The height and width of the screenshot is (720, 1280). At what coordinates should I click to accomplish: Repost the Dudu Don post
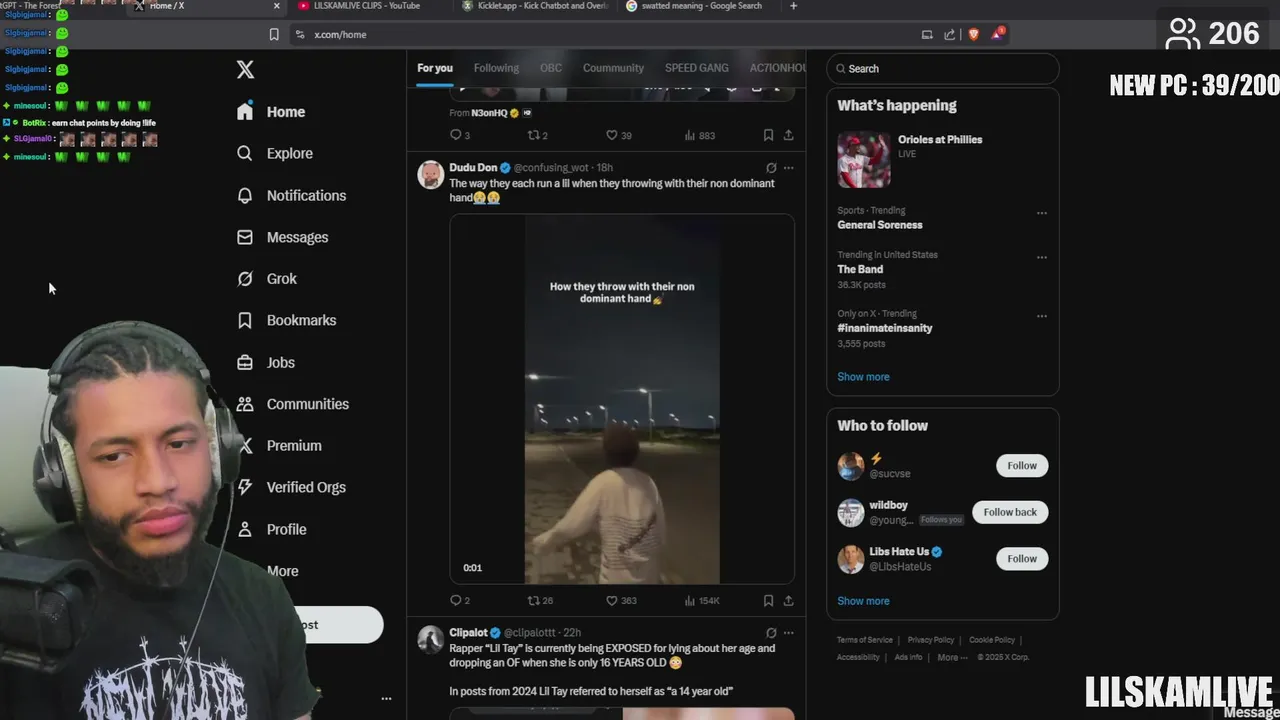point(540,600)
